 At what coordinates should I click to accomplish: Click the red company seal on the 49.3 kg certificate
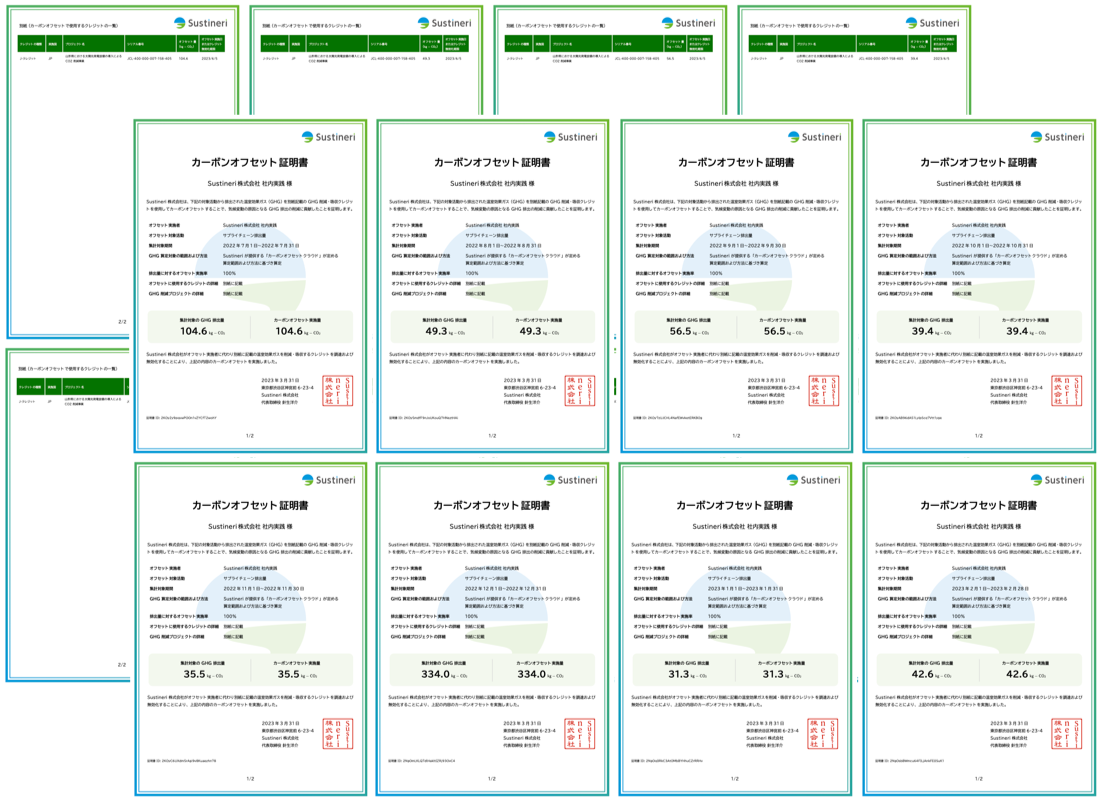[x=579, y=391]
